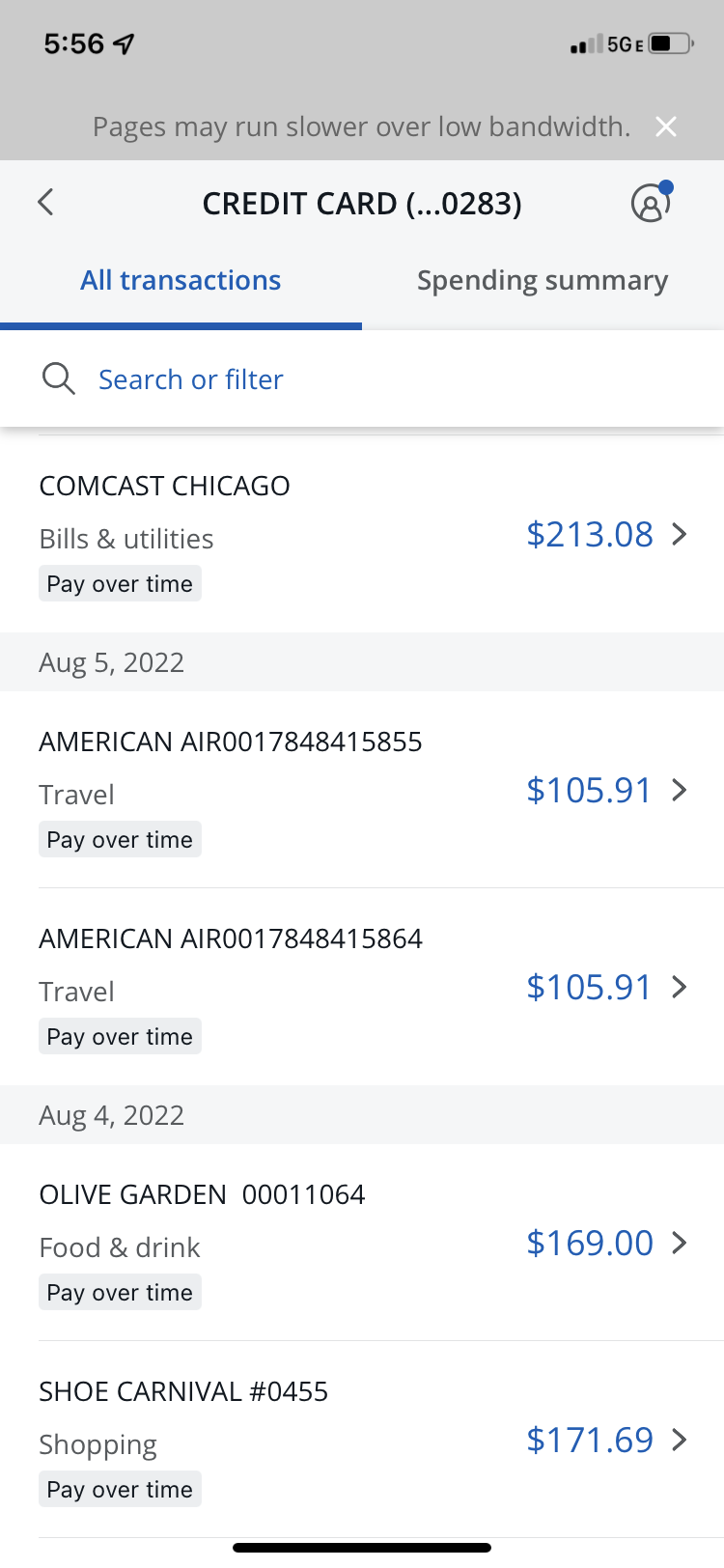Open the profile icon with notification dot
This screenshot has height=1568, width=724.
click(x=651, y=203)
